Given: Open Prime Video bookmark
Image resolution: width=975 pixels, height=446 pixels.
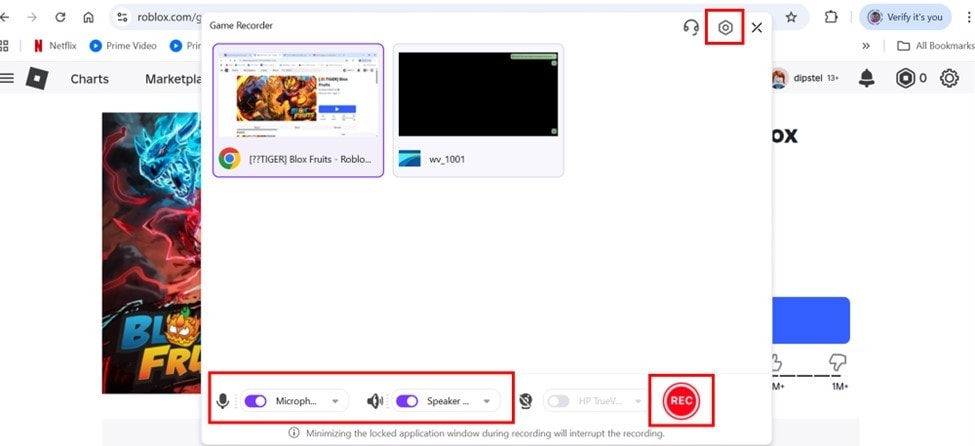Looking at the screenshot, I should [123, 45].
